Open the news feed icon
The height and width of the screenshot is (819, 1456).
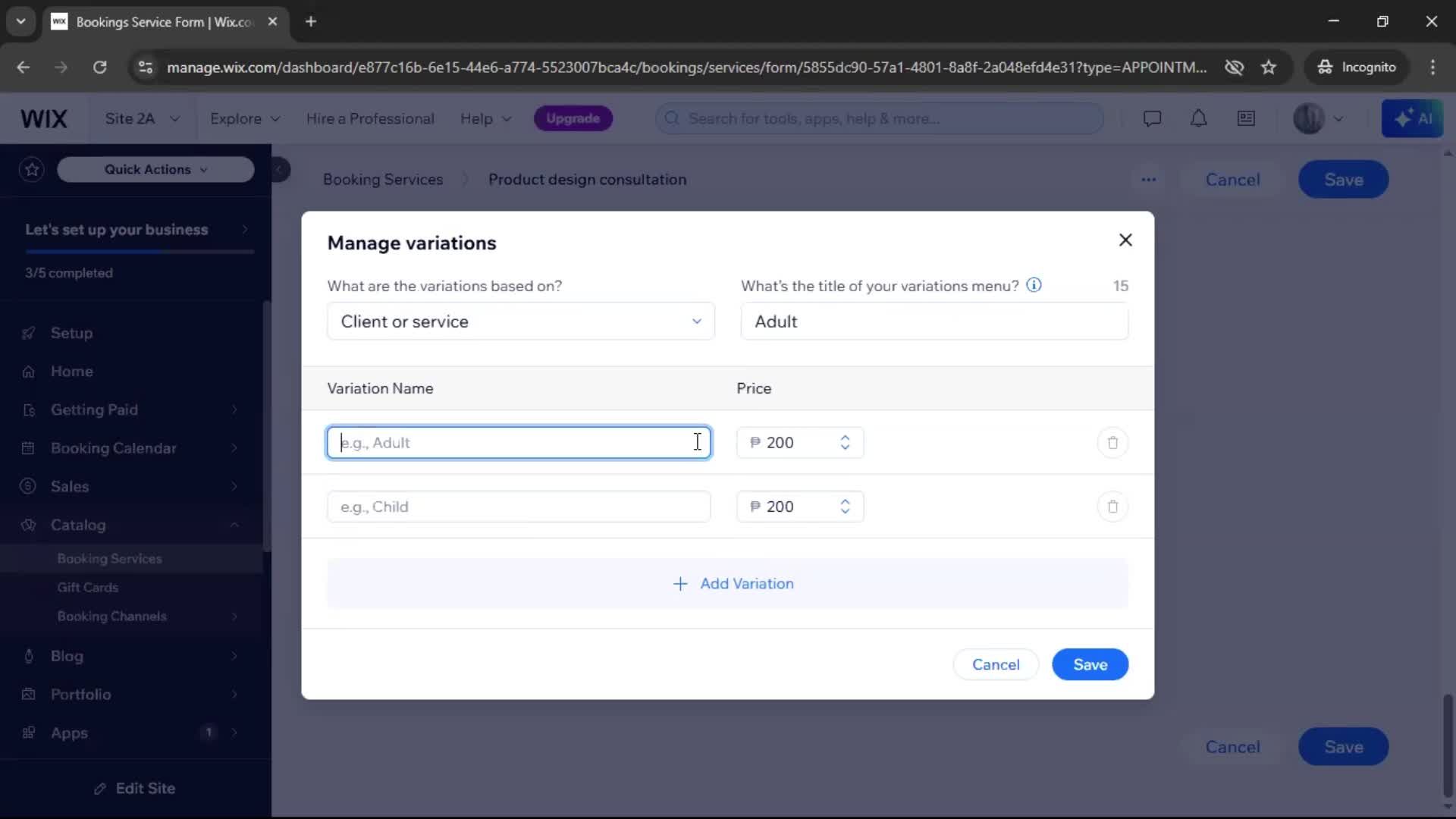point(1245,119)
